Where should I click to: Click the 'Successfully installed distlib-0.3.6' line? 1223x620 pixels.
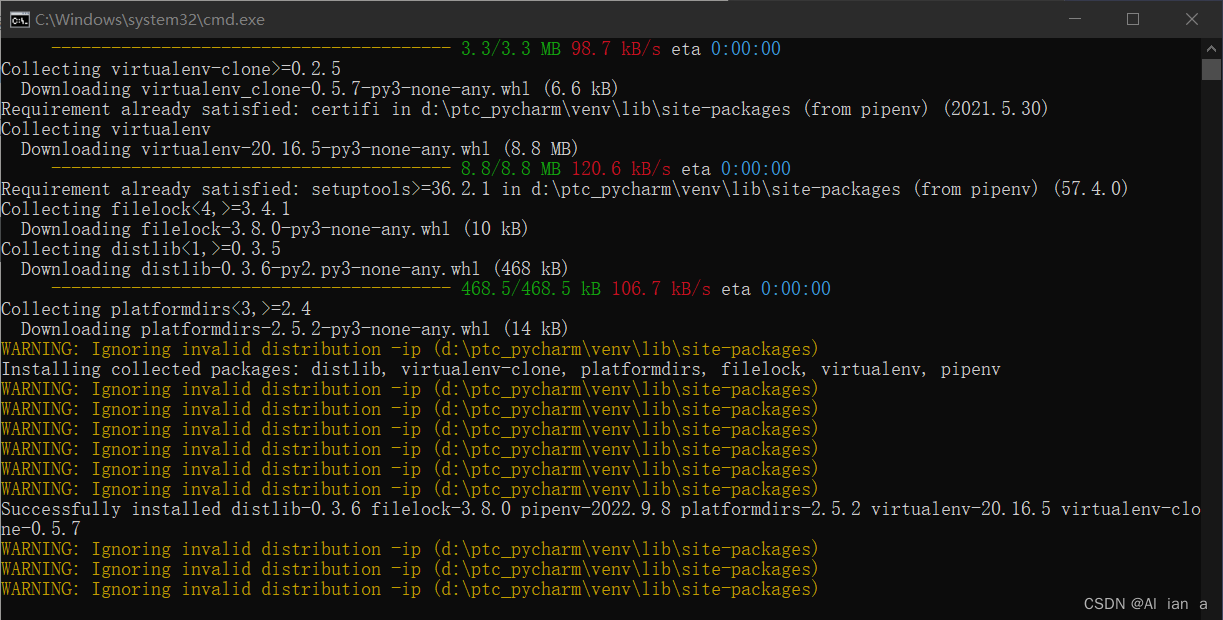[x=601, y=509]
